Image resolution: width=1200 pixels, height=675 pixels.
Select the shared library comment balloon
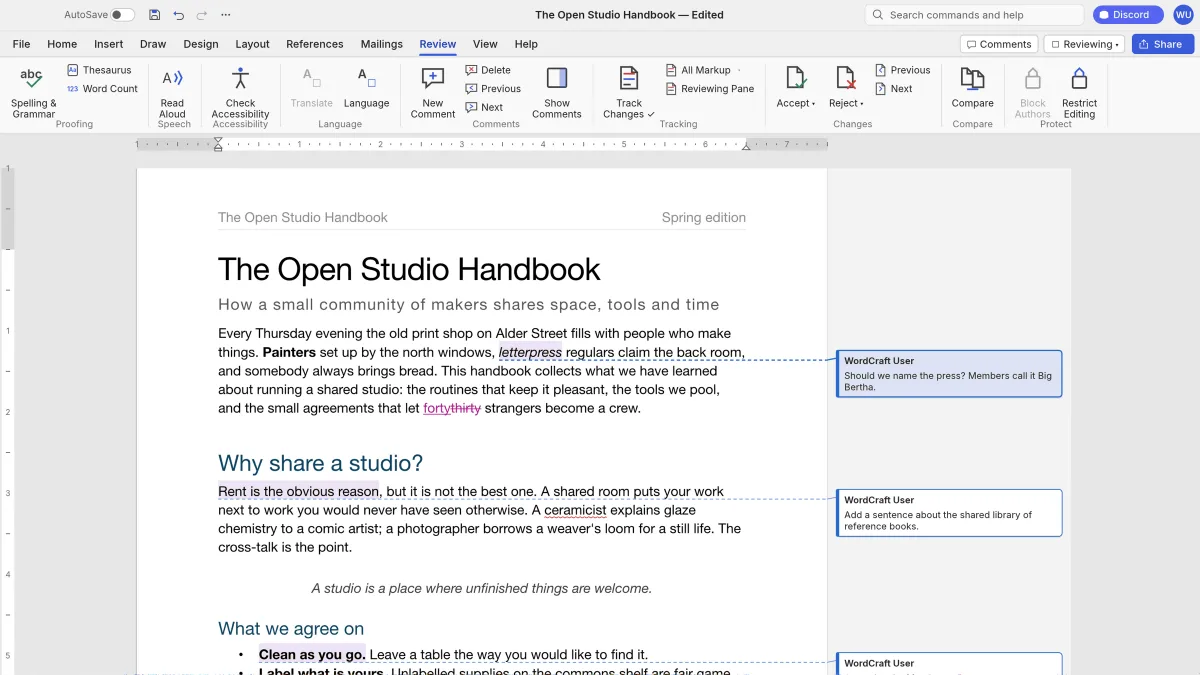[949, 513]
